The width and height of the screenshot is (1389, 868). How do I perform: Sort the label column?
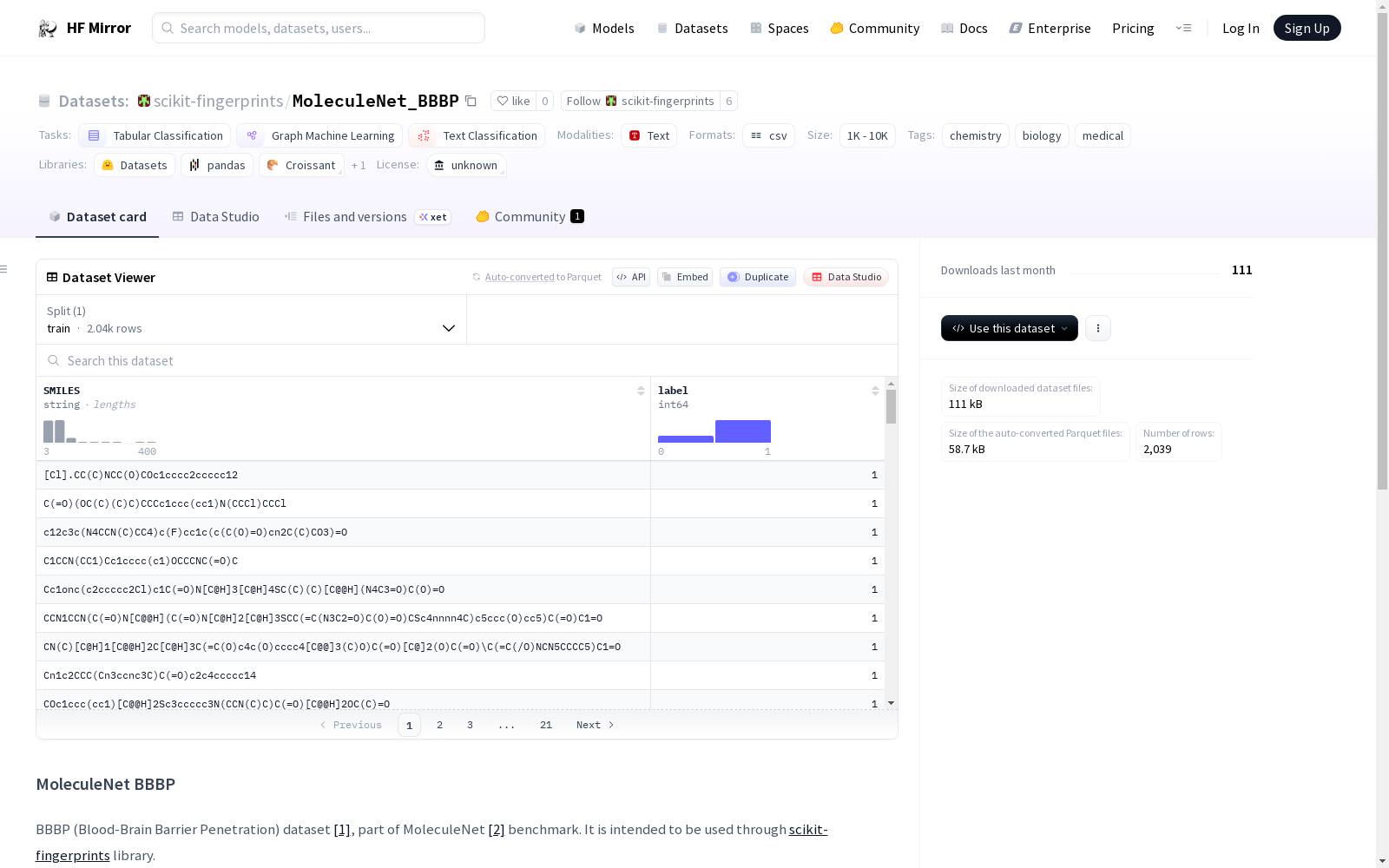(x=875, y=391)
